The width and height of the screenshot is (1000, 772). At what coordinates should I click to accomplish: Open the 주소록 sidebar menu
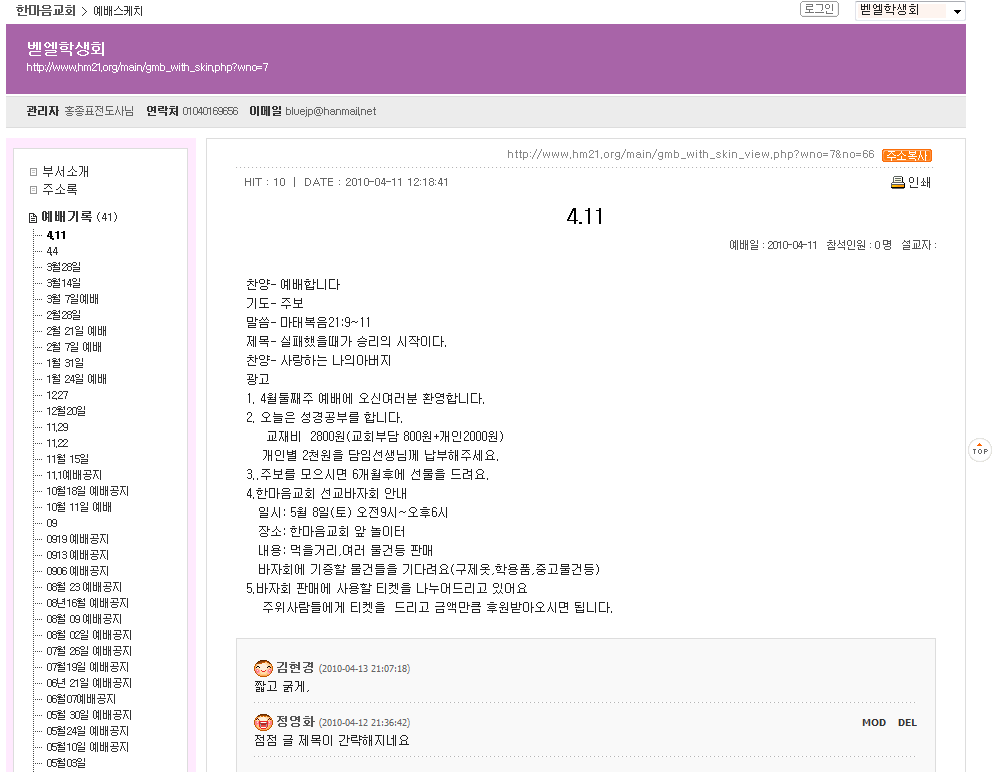[59, 190]
